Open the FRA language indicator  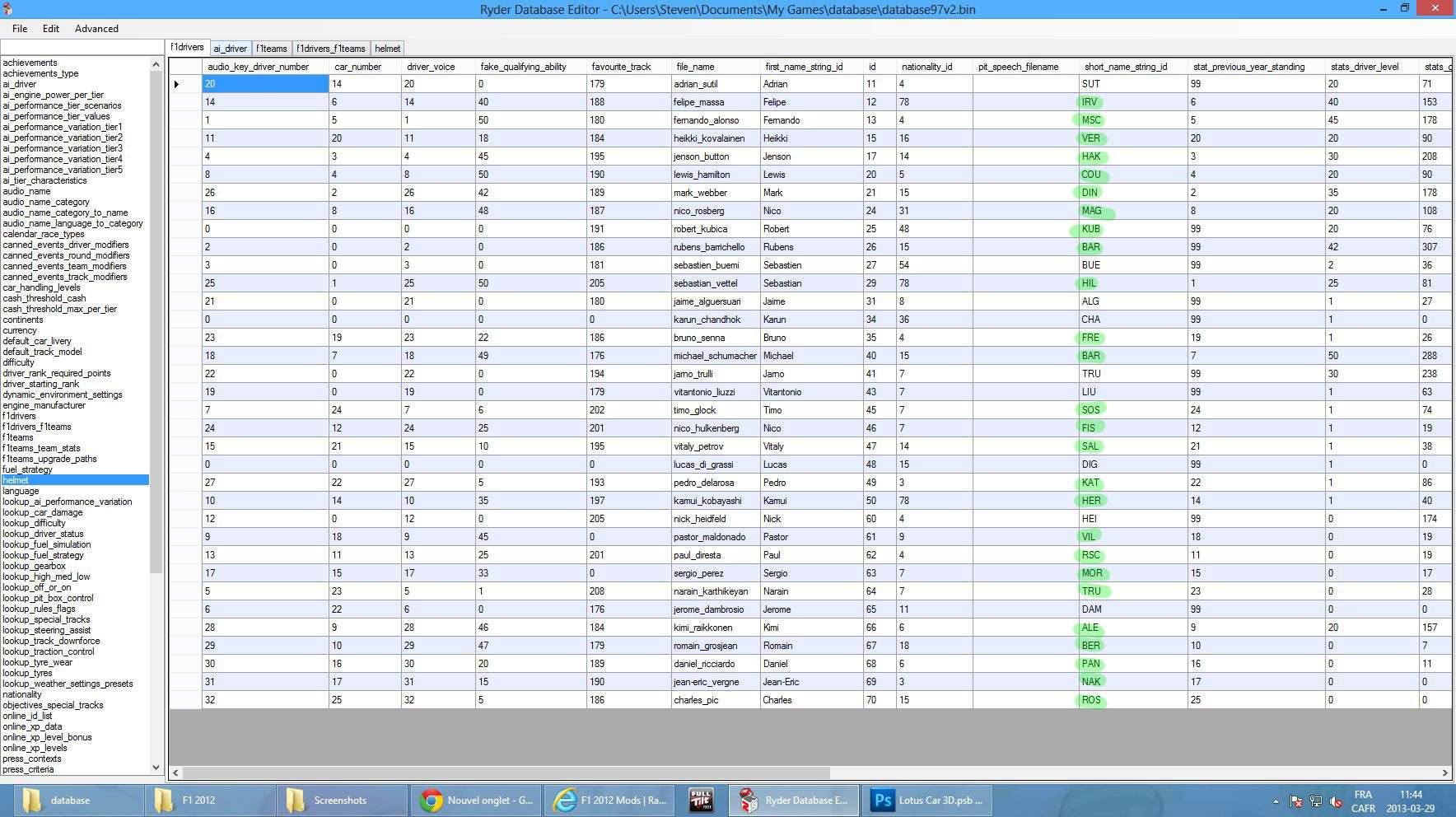tap(1364, 801)
